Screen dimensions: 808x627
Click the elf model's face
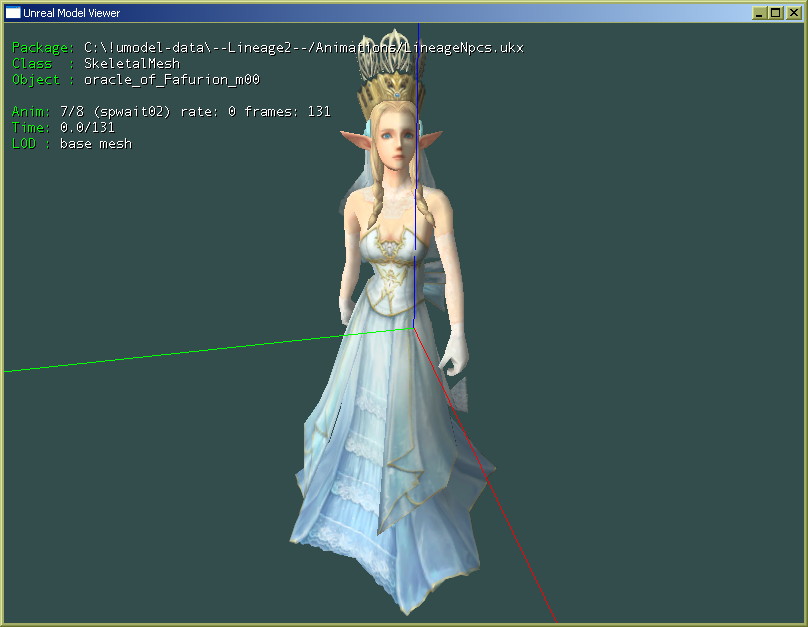[x=397, y=142]
